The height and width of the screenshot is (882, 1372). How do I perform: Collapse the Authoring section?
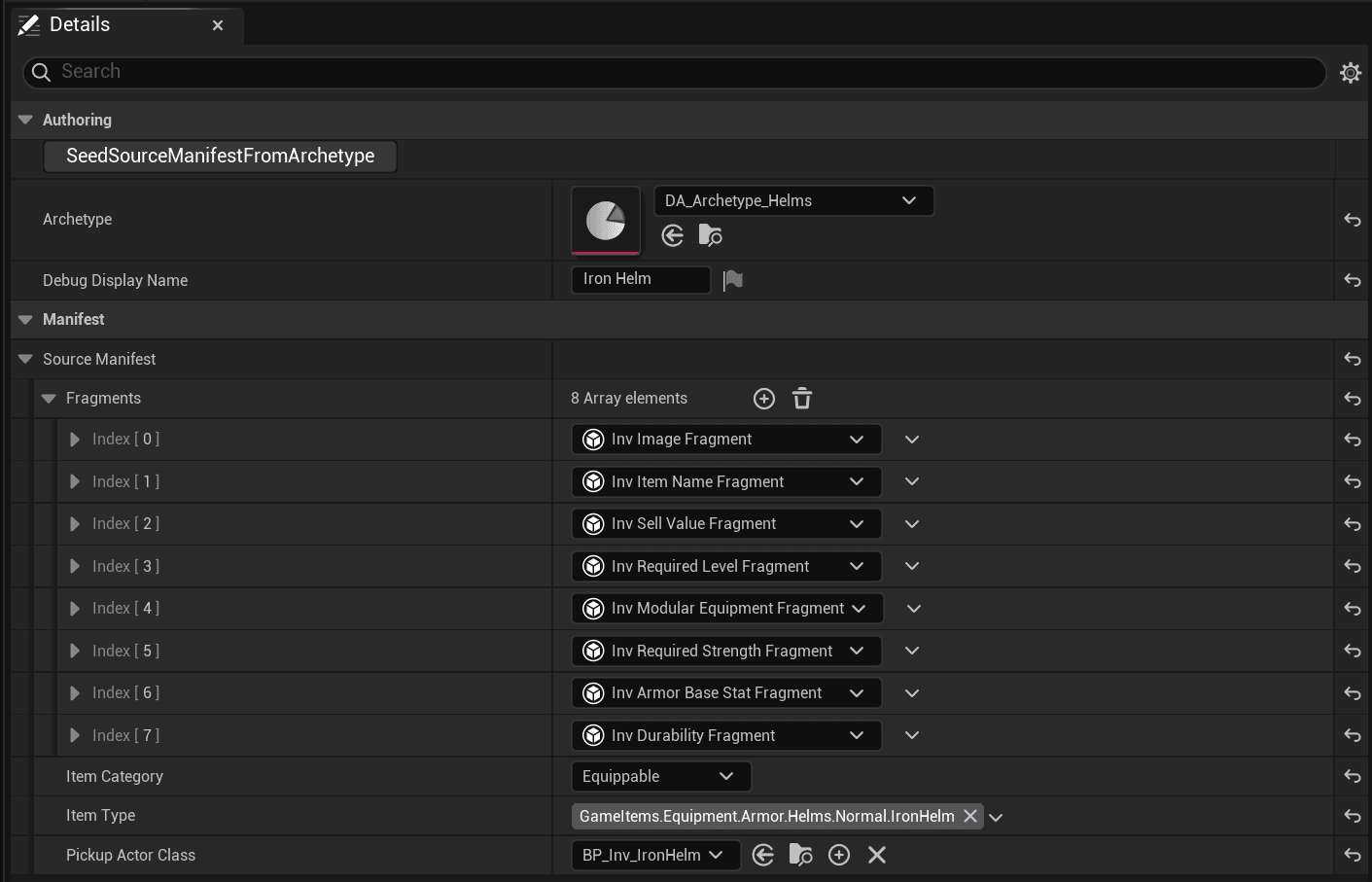click(25, 120)
